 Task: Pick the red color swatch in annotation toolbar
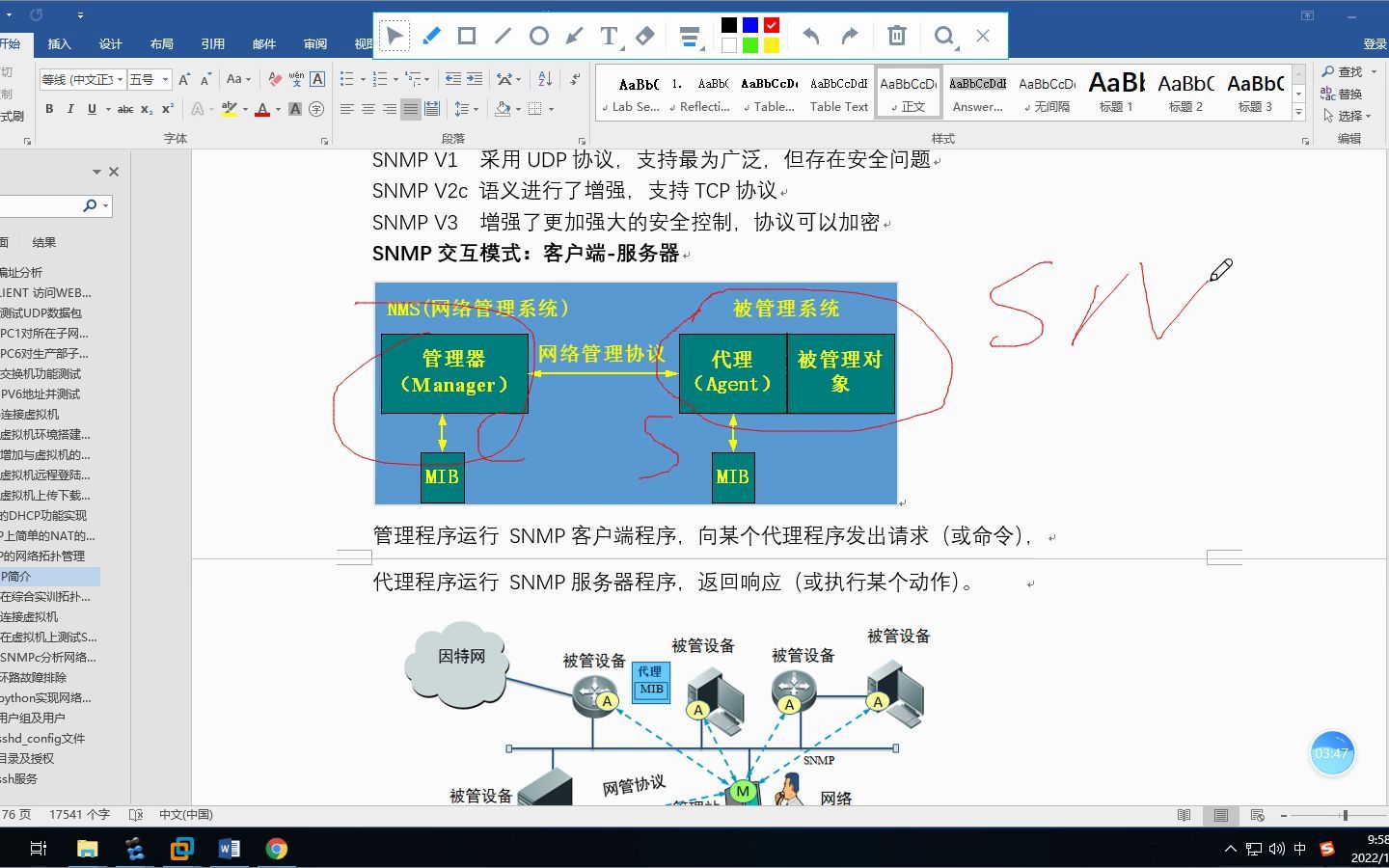coord(770,24)
